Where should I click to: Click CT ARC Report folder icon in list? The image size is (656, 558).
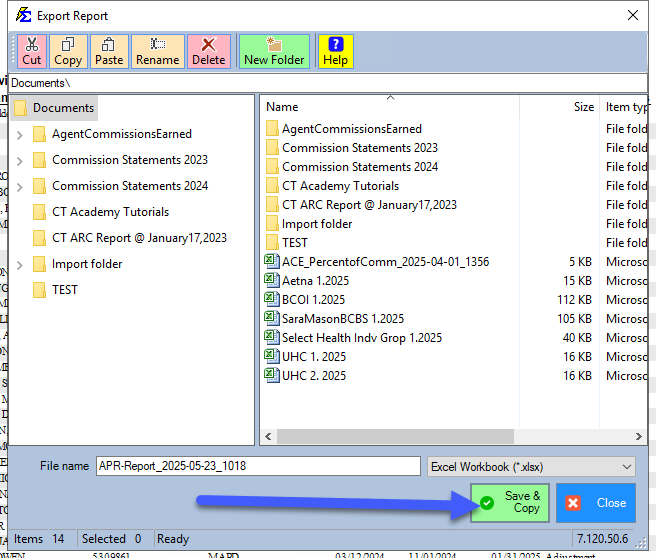click(x=272, y=205)
